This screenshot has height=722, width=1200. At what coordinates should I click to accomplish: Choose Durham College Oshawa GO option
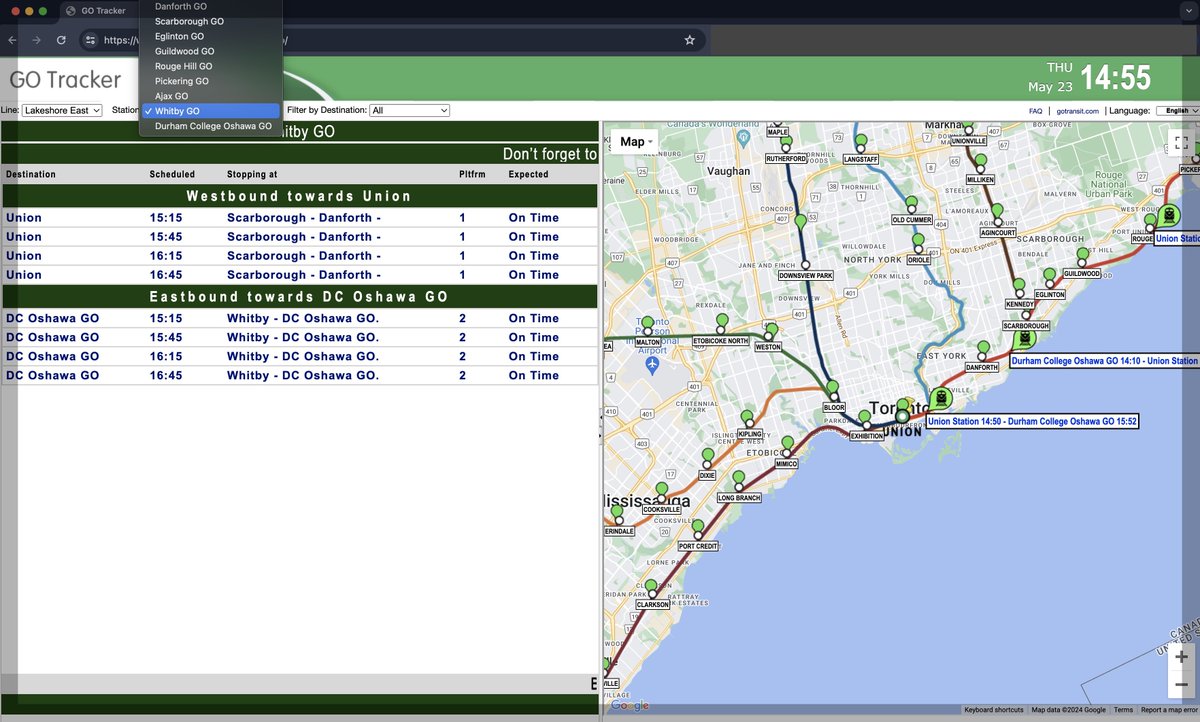pyautogui.click(x=213, y=126)
